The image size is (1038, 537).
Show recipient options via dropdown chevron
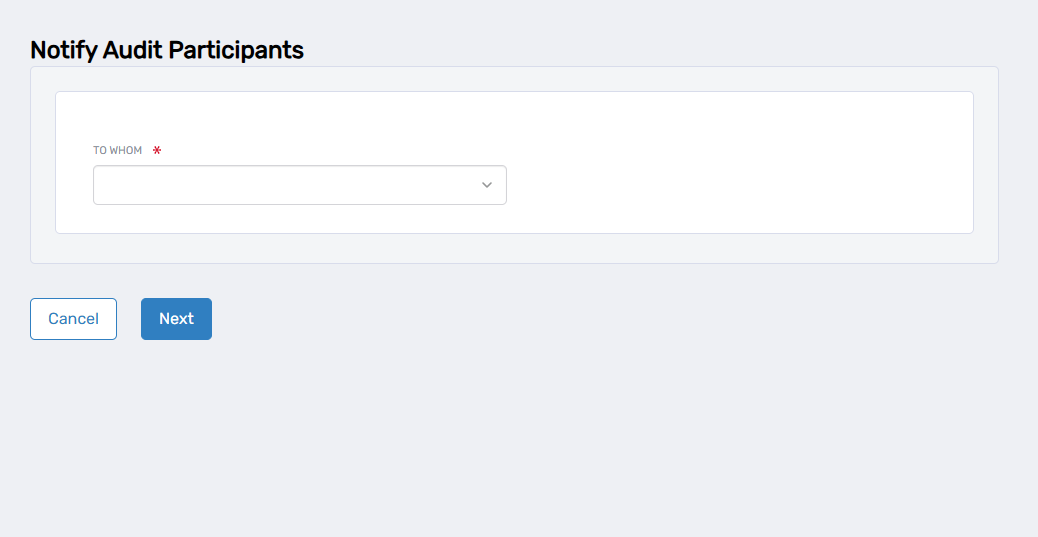[x=487, y=185]
